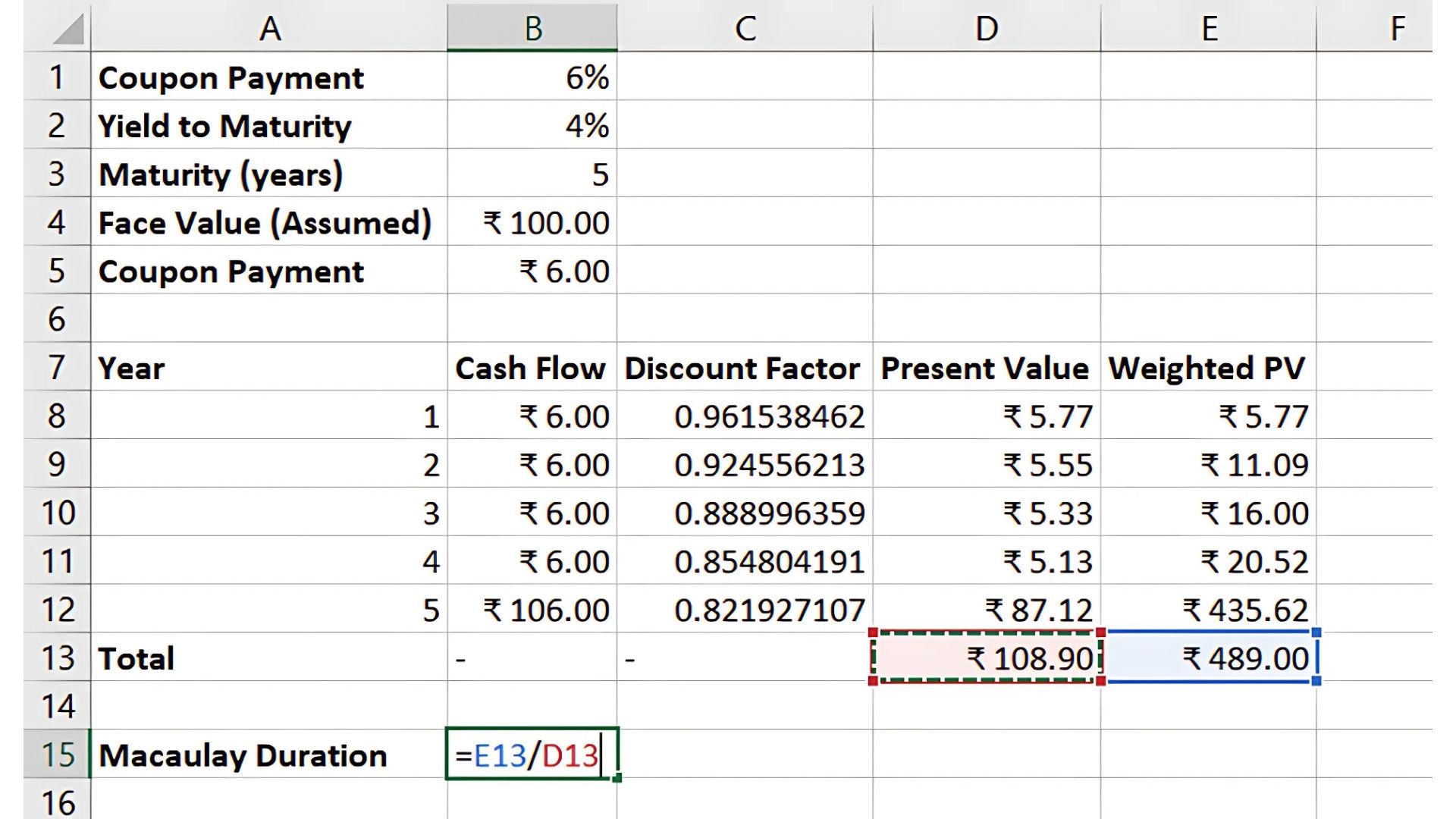Select column D header
Image resolution: width=1456 pixels, height=819 pixels.
tap(986, 29)
